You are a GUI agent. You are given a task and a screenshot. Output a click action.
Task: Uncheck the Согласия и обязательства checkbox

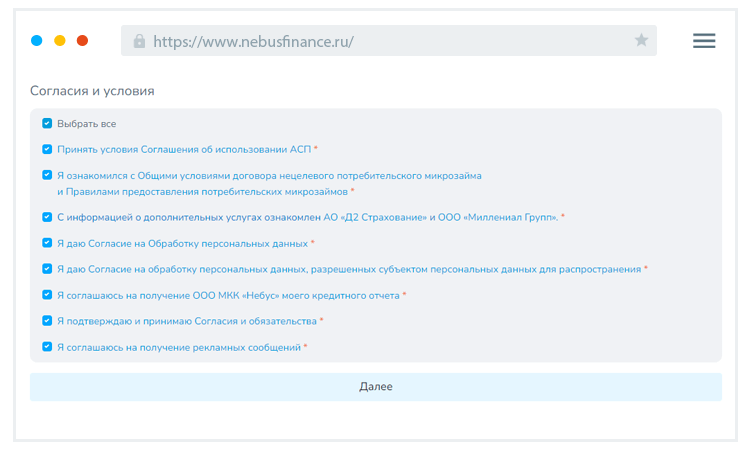click(x=47, y=321)
